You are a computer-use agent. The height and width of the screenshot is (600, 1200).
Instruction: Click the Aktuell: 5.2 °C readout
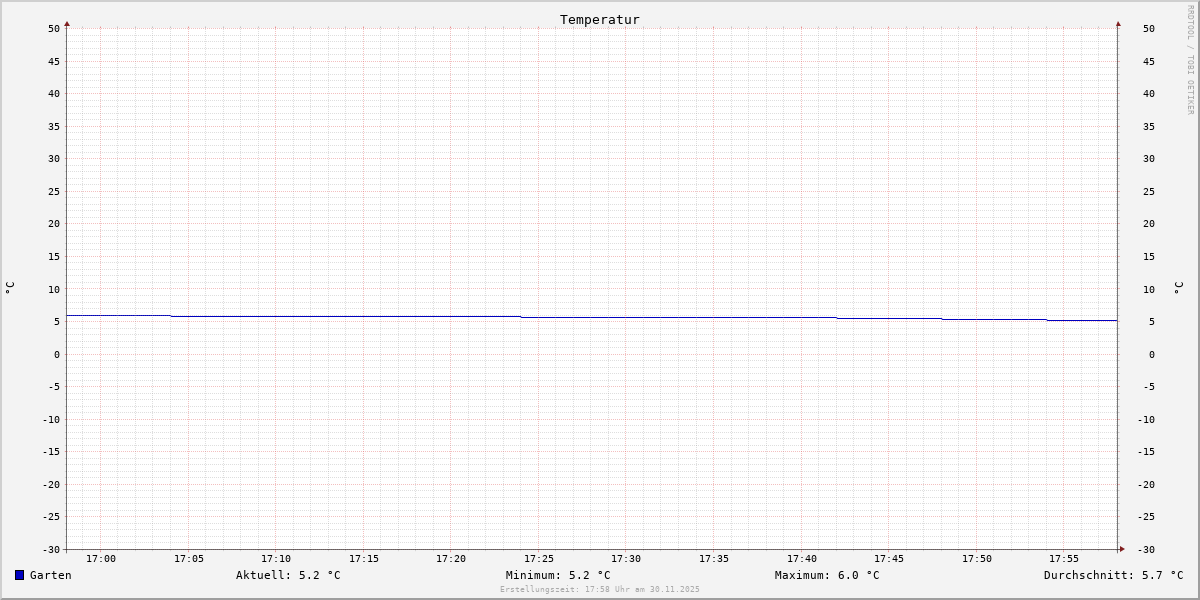point(288,575)
